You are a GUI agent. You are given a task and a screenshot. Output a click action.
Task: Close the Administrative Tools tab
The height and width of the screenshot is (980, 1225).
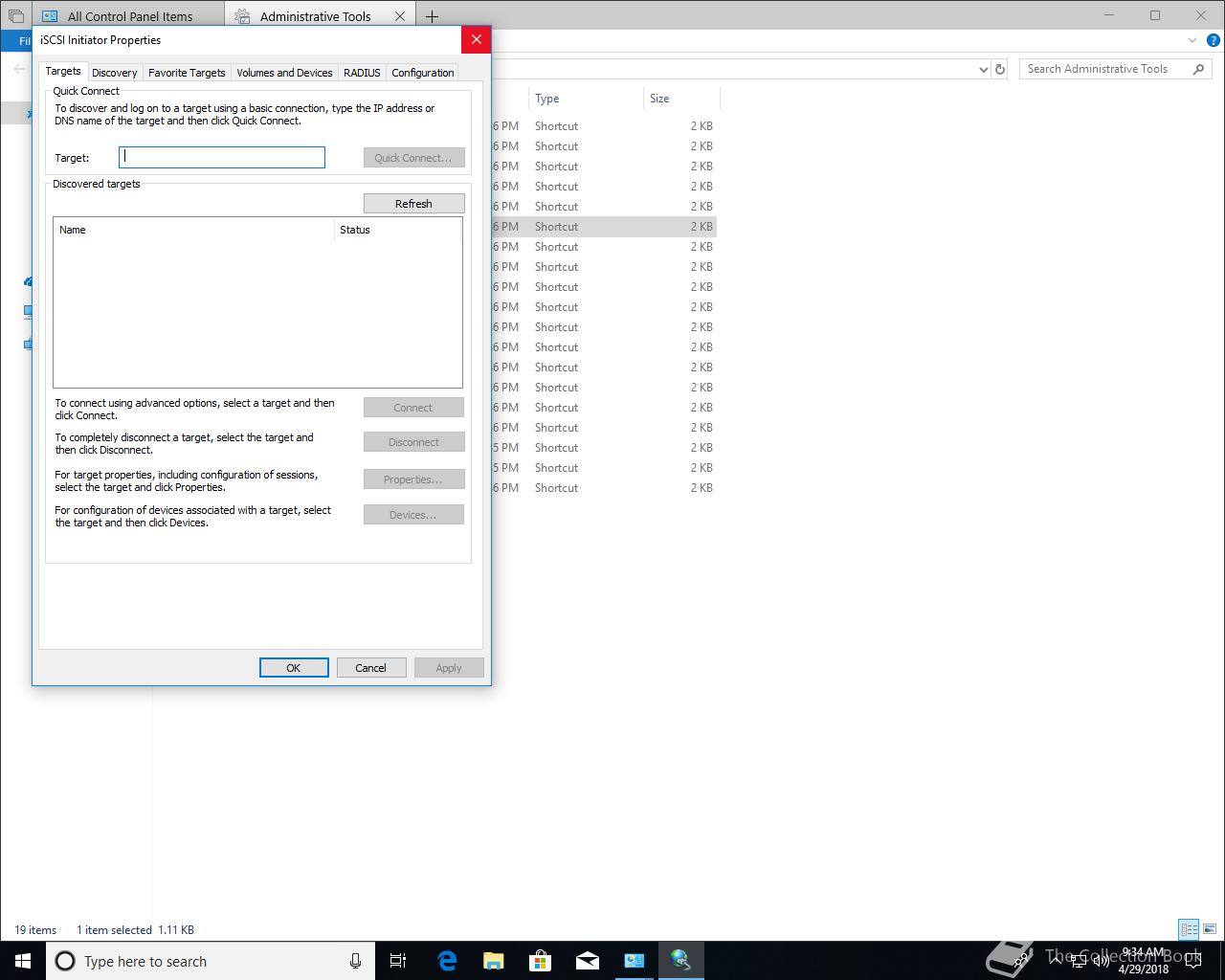pos(400,16)
